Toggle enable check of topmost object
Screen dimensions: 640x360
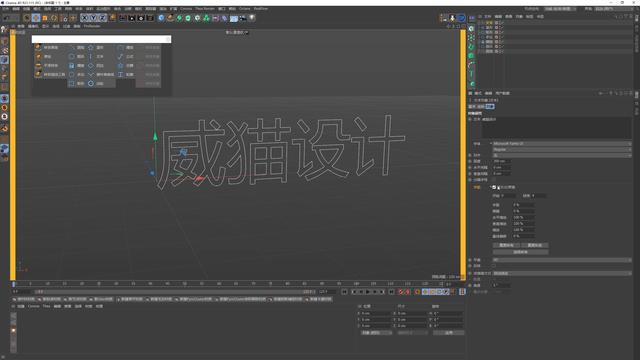pos(502,22)
